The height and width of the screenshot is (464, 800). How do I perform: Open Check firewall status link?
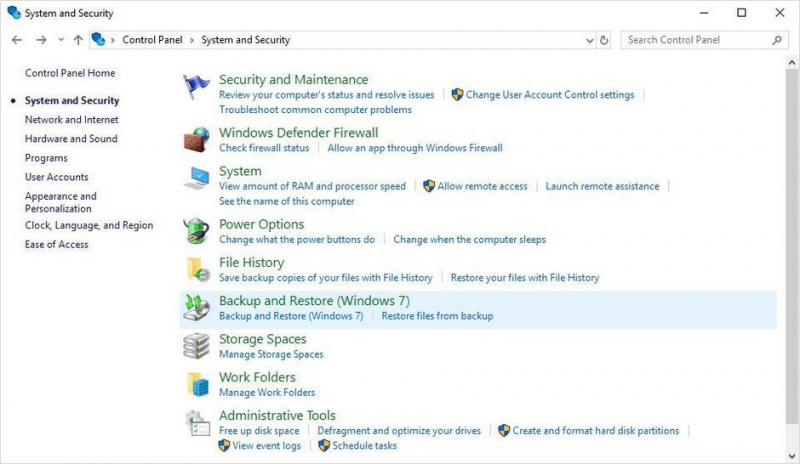pyautogui.click(x=264, y=148)
